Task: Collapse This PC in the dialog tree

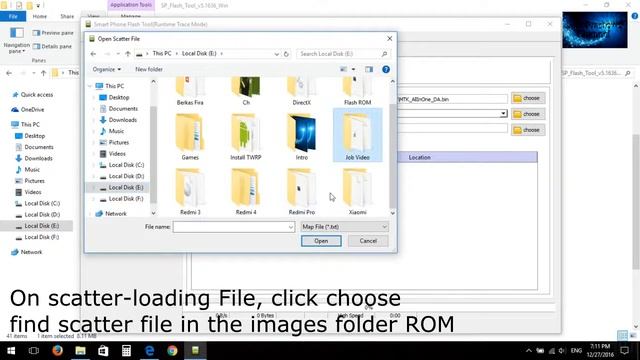Action: [x=90, y=86]
